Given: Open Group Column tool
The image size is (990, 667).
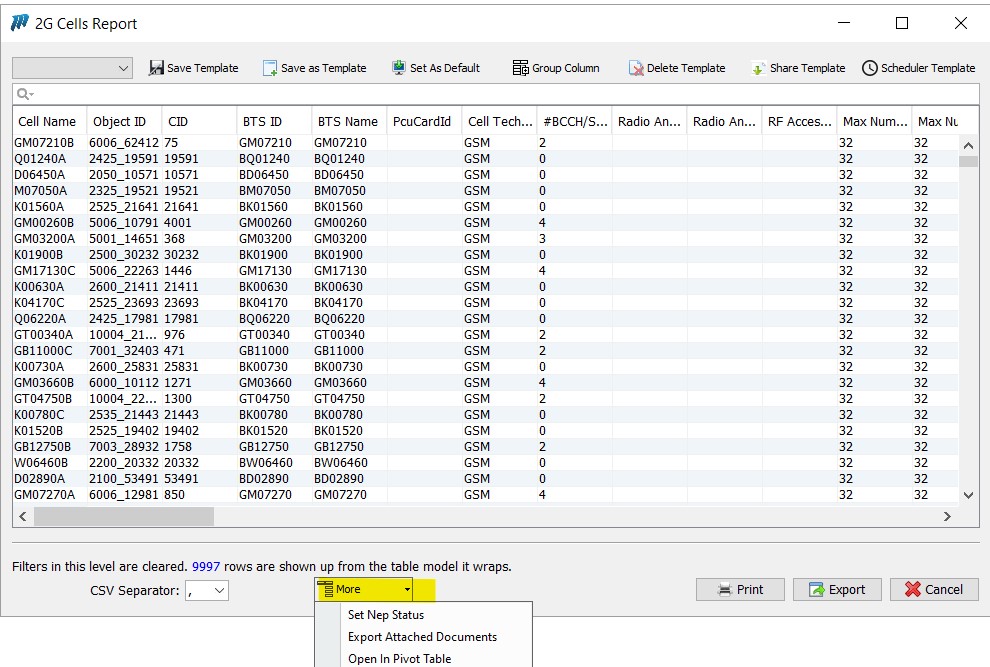Looking at the screenshot, I should (x=520, y=68).
